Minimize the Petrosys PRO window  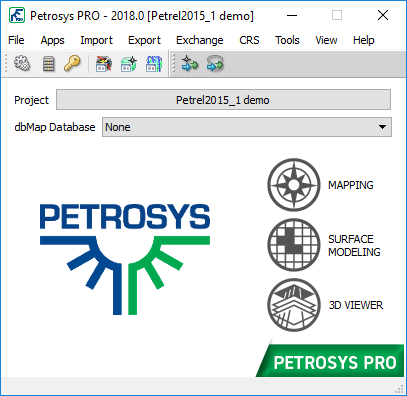tap(292, 15)
